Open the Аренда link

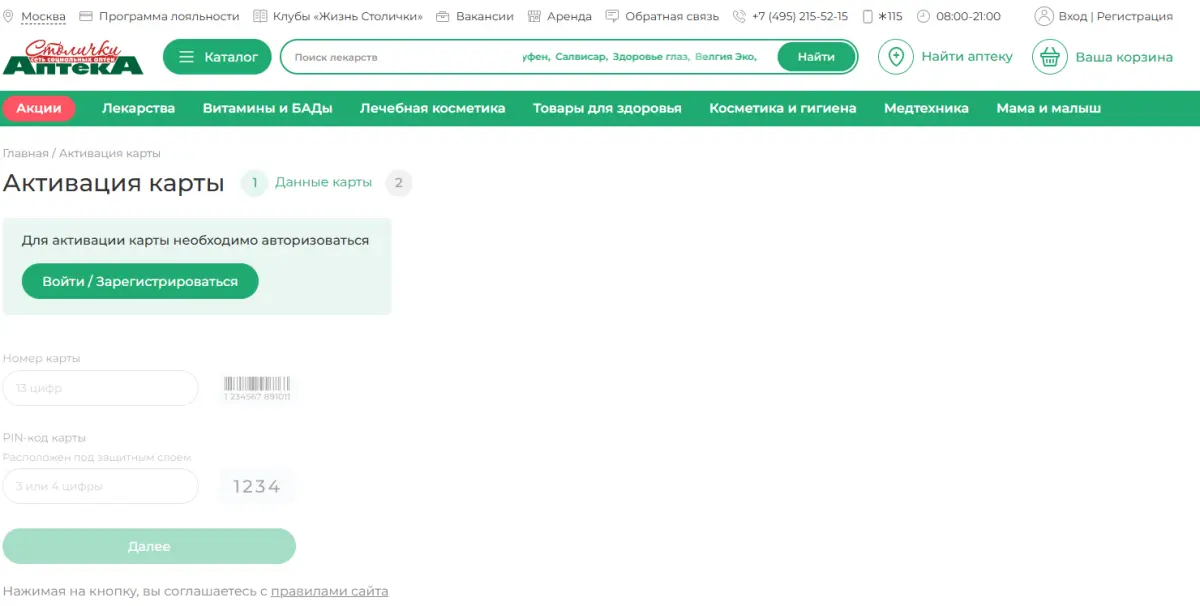569,16
